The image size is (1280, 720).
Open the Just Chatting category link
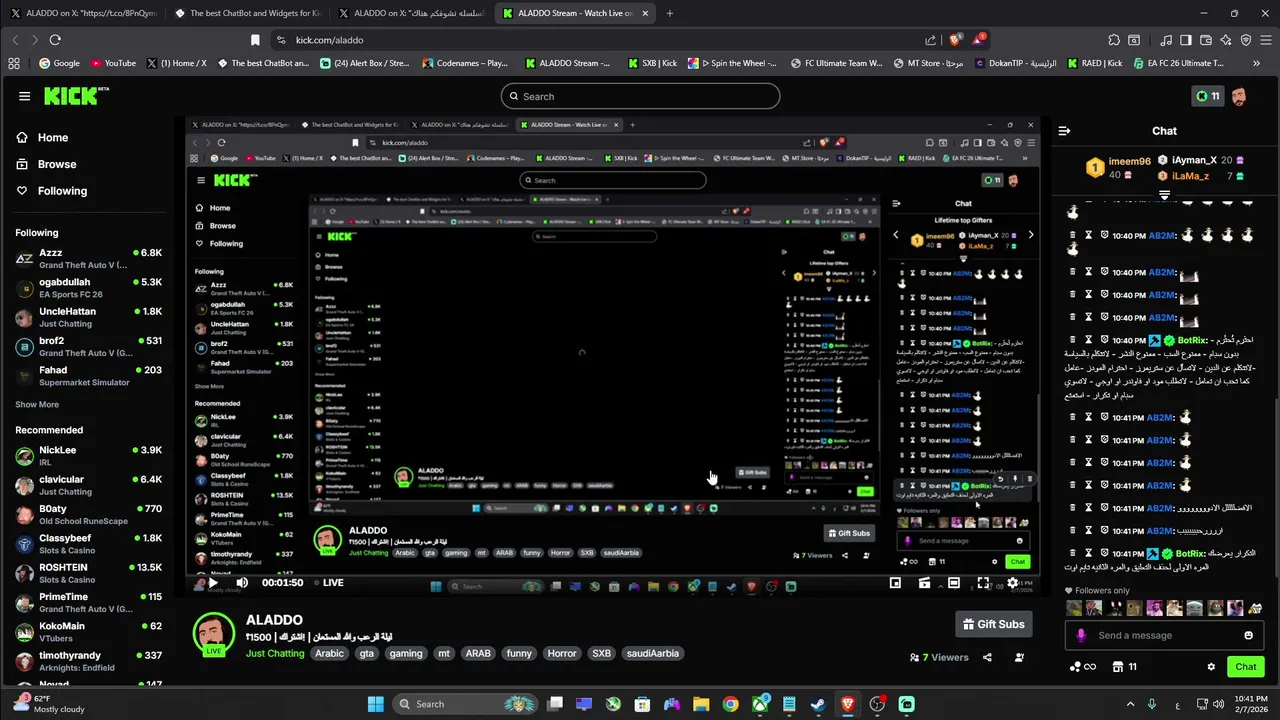click(275, 653)
